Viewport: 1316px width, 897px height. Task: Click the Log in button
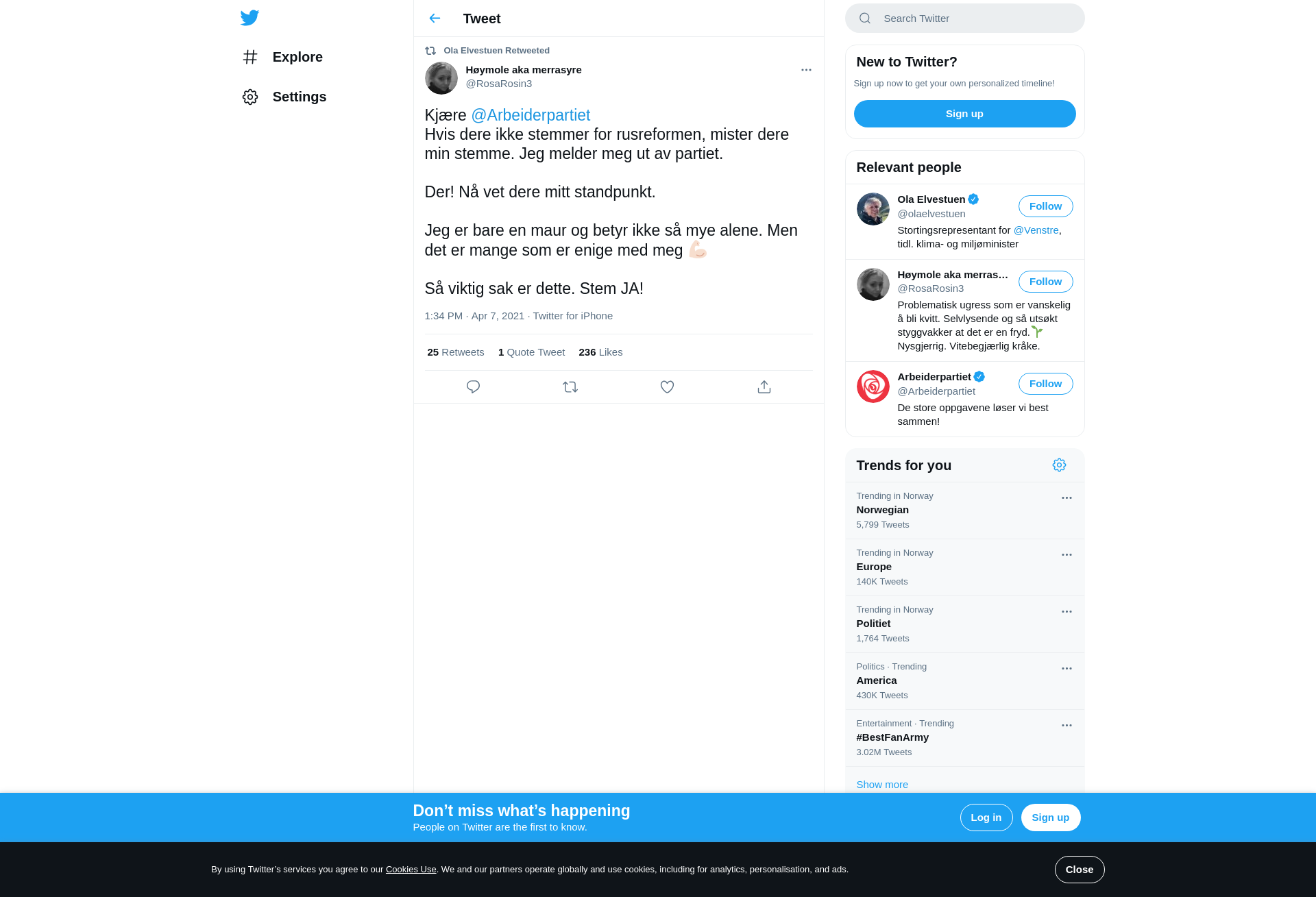pos(986,818)
